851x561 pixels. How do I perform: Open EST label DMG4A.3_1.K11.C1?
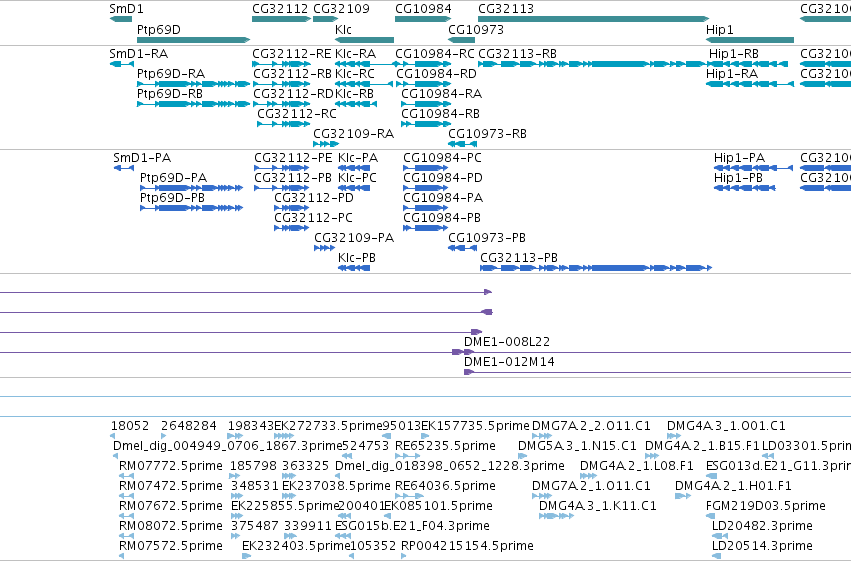(598, 506)
